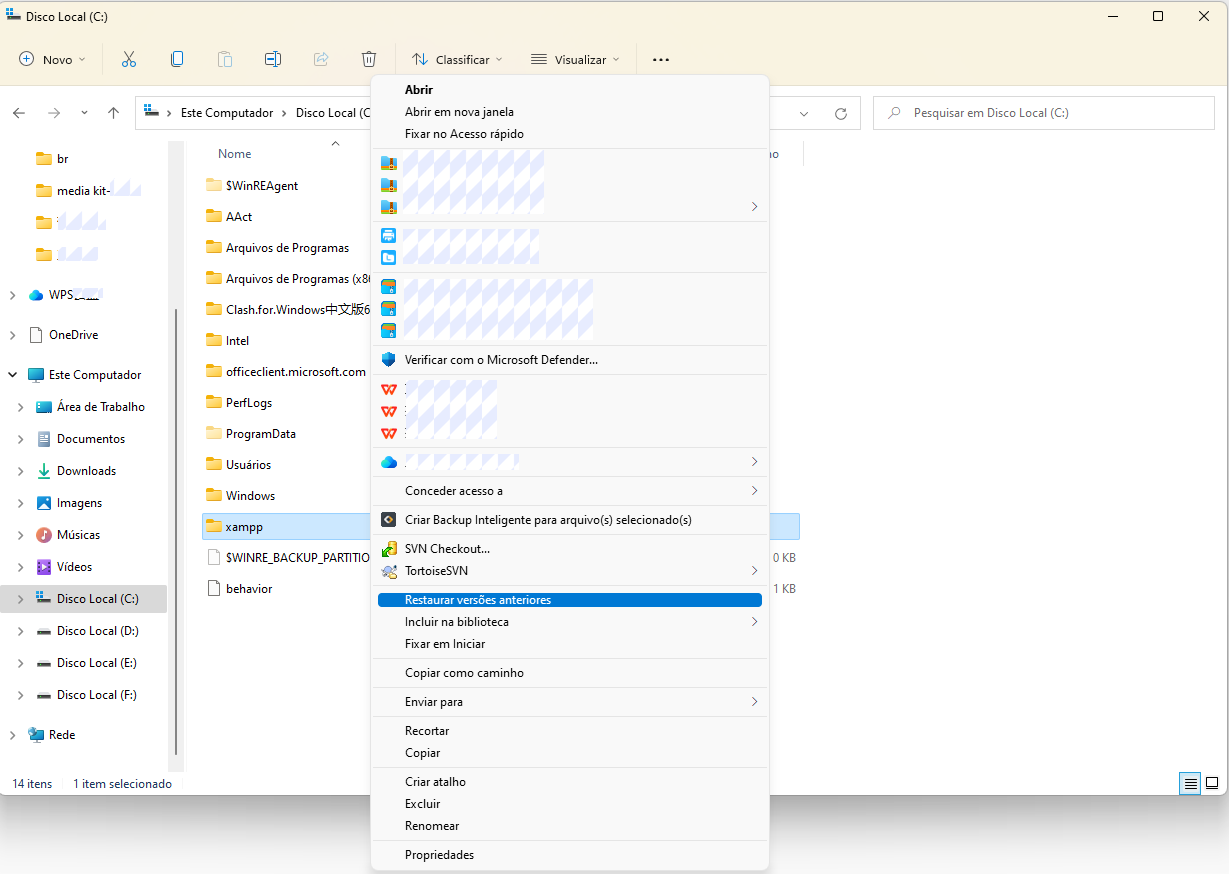
Task: Click the Microsoft Defender shield icon
Action: [389, 359]
